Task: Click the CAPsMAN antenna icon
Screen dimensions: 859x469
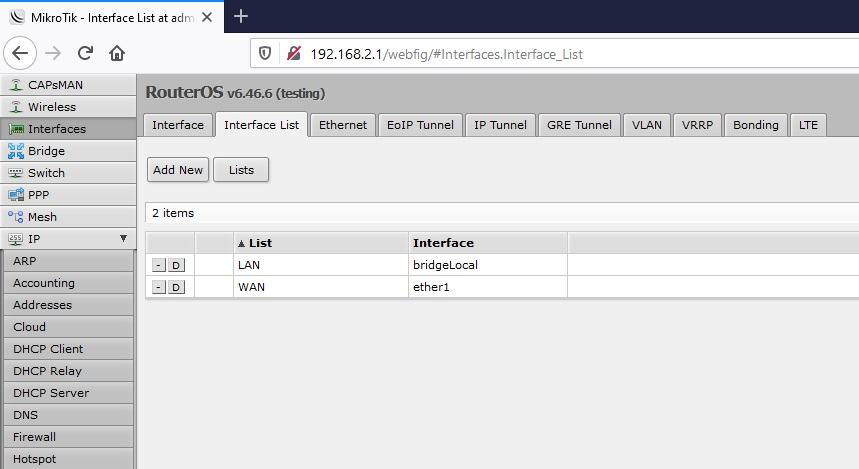Action: coord(16,85)
